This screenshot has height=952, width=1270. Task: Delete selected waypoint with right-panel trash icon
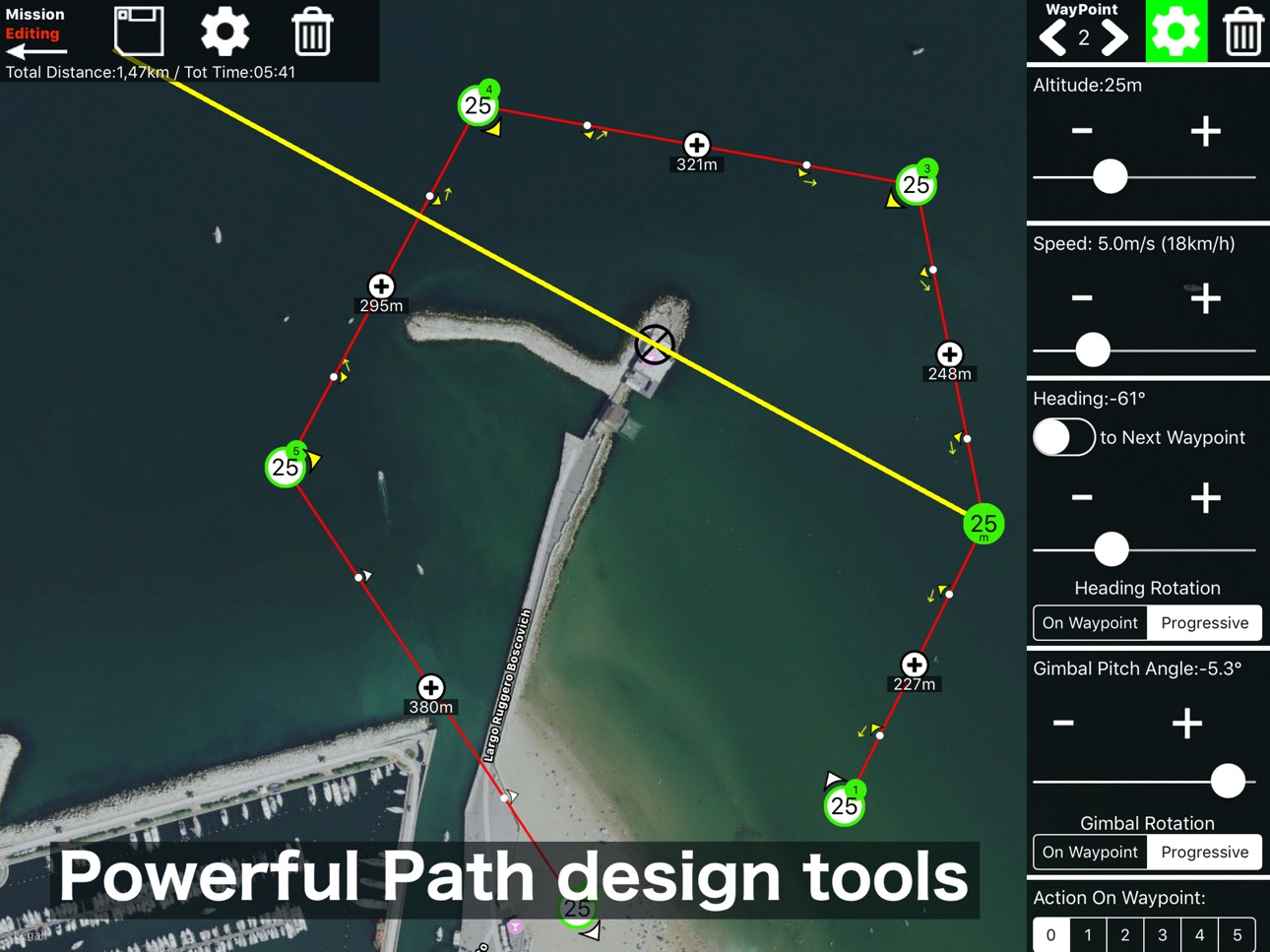(1242, 31)
